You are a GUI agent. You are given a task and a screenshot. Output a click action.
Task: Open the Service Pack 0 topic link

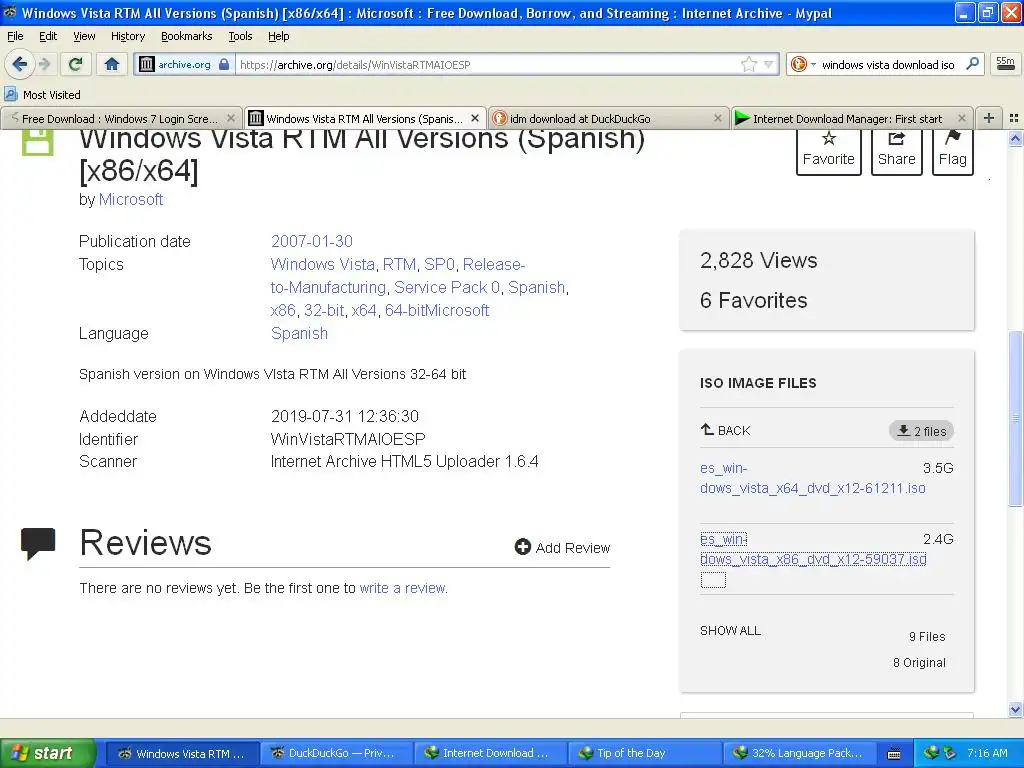click(x=447, y=287)
